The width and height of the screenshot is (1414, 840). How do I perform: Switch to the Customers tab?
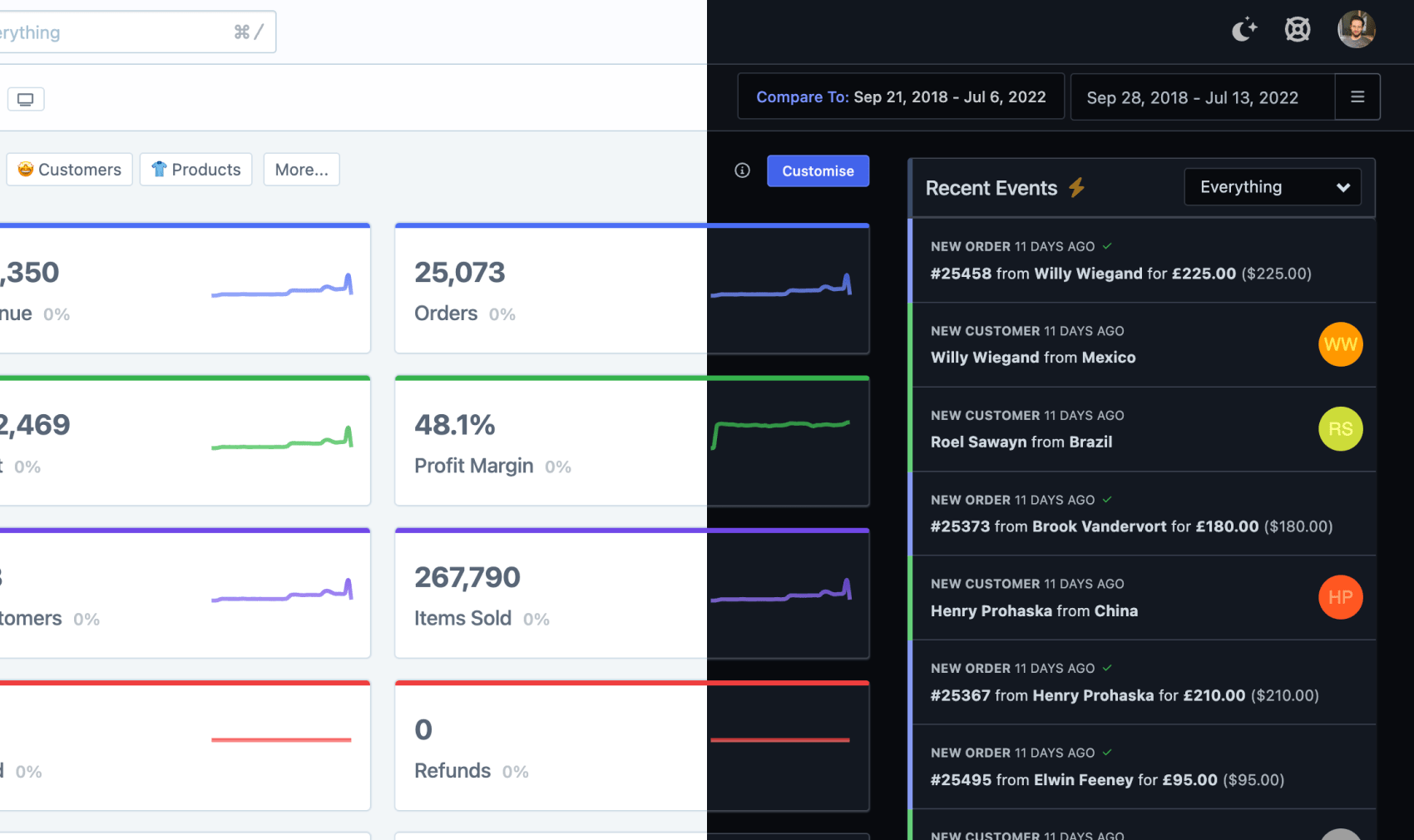pos(70,170)
